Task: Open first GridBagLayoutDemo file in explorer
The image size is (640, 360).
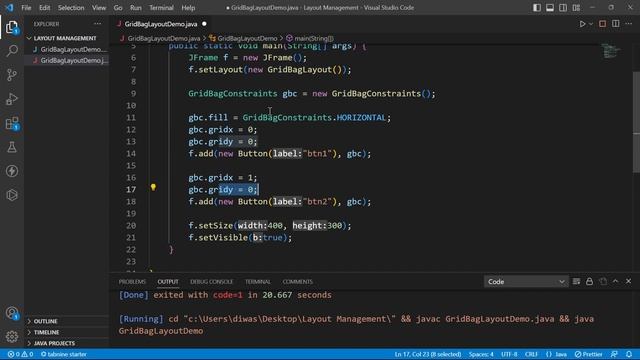Action: pyautogui.click(x=66, y=49)
